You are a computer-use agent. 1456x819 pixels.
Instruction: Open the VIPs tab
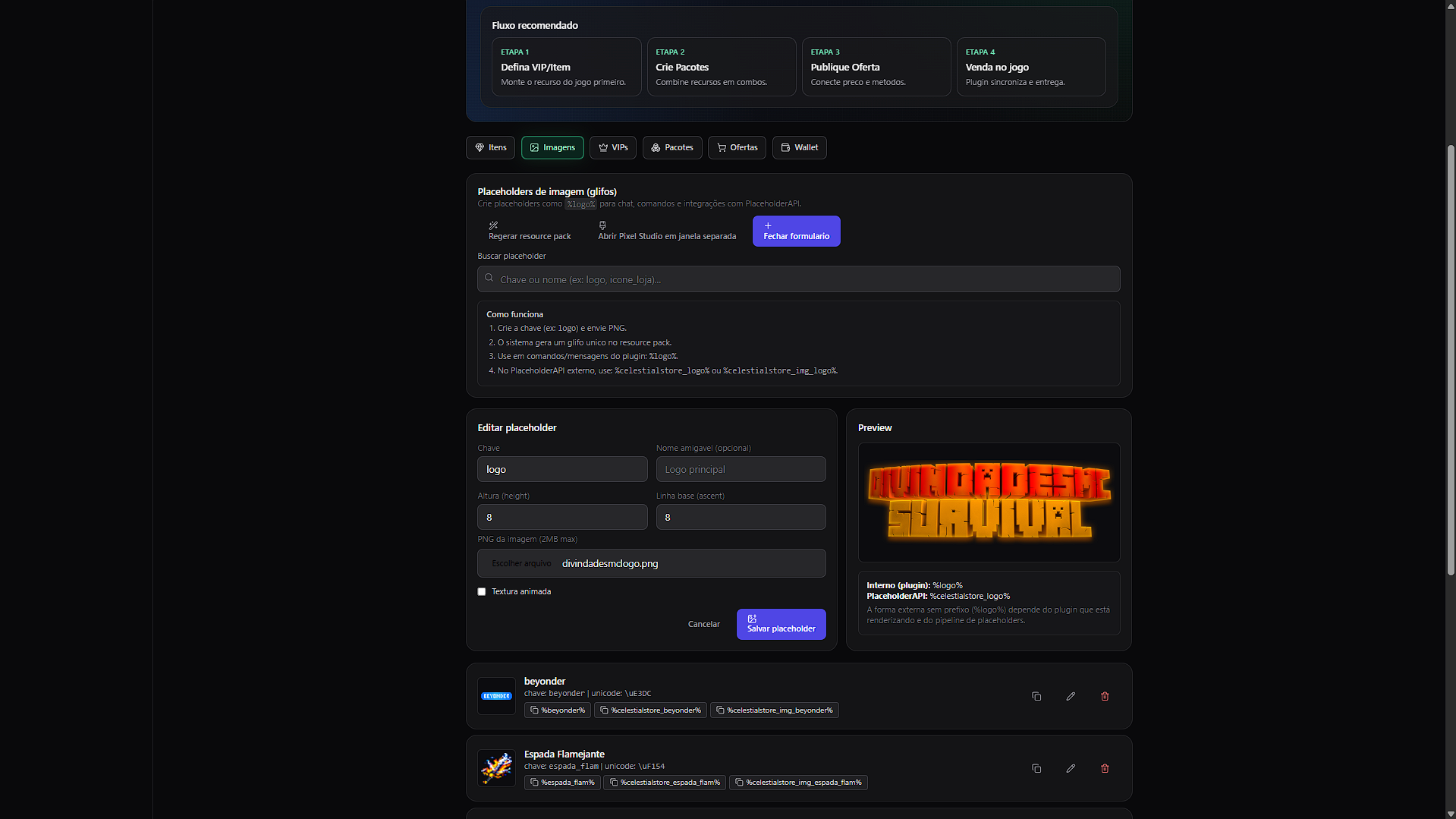click(612, 147)
